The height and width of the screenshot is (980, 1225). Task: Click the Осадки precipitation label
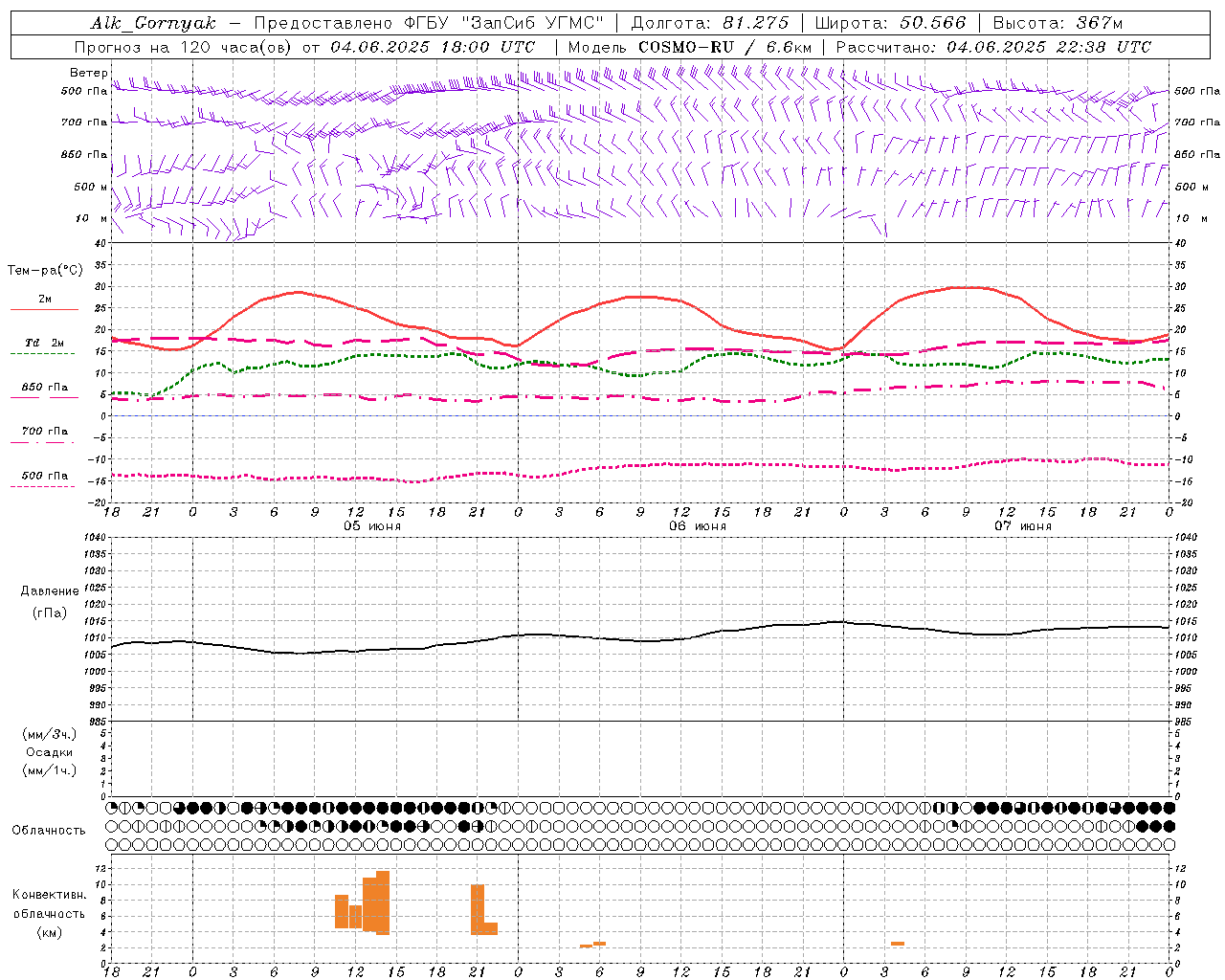[x=50, y=752]
